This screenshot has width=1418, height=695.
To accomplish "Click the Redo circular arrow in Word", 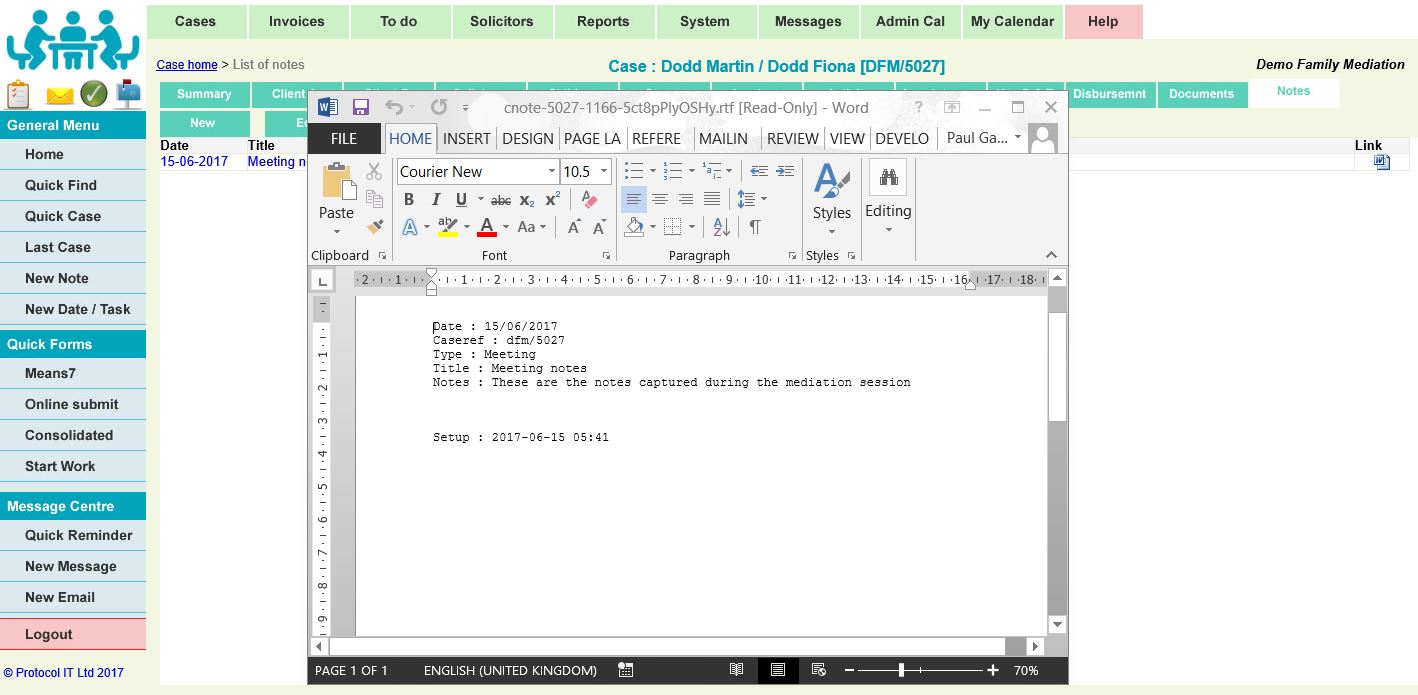I will click(439, 107).
